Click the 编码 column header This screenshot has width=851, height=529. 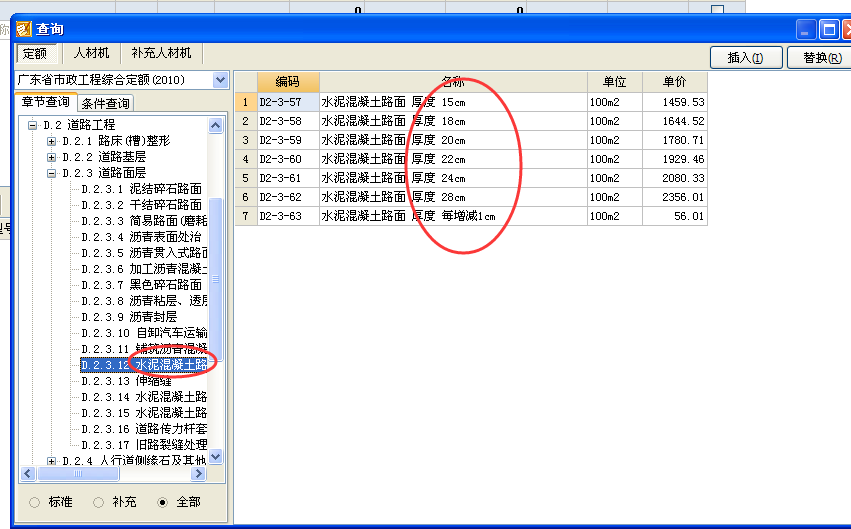(x=288, y=82)
